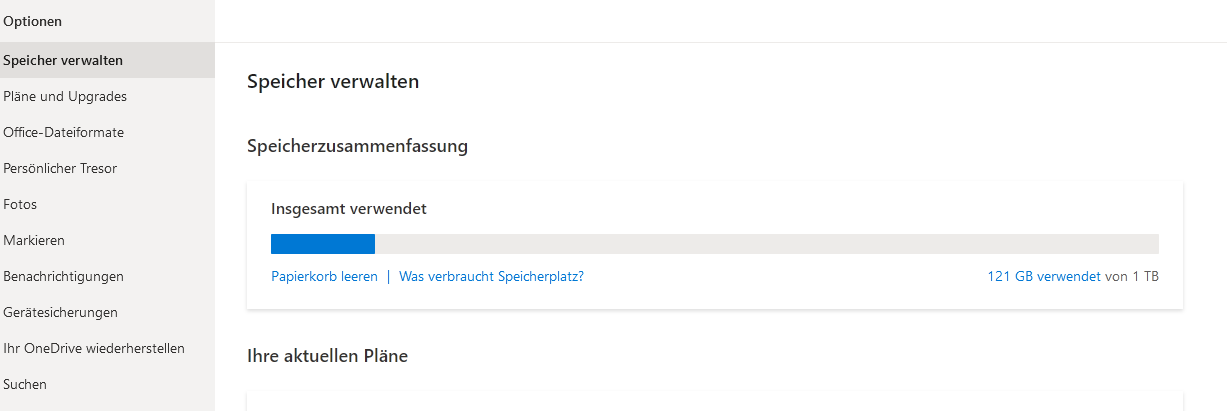
Task: Click the gray unused part of storage bar
Action: [766, 244]
